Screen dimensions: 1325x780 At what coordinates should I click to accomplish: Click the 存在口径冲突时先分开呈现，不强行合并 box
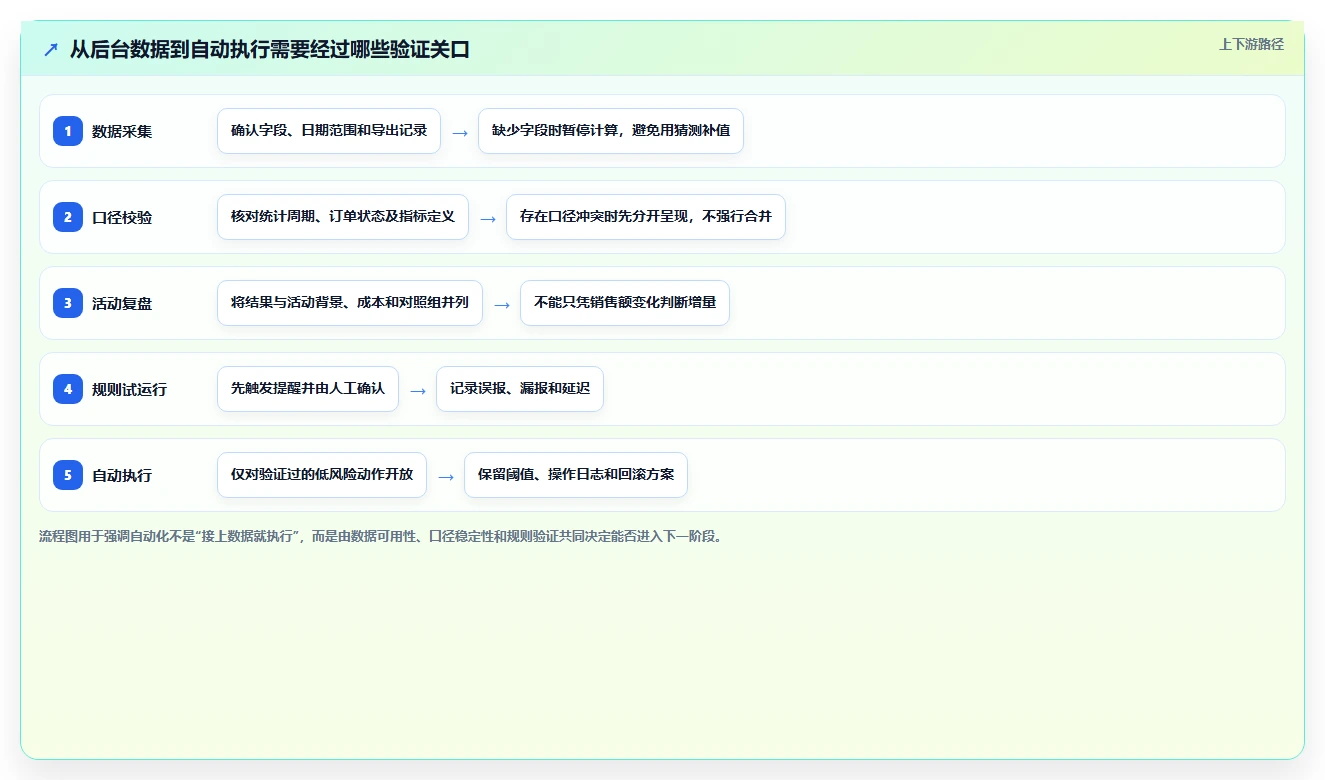(x=646, y=217)
